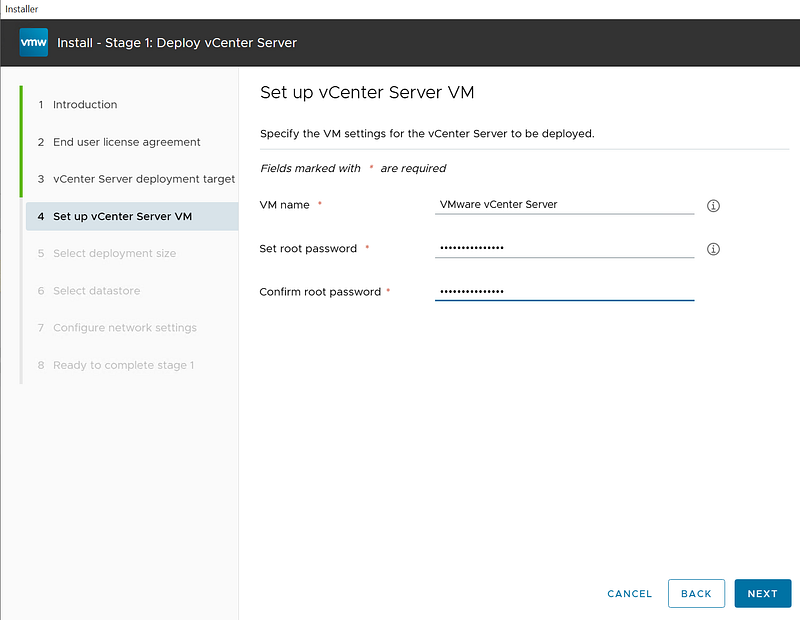Go to step 1 Introduction

pos(85,105)
